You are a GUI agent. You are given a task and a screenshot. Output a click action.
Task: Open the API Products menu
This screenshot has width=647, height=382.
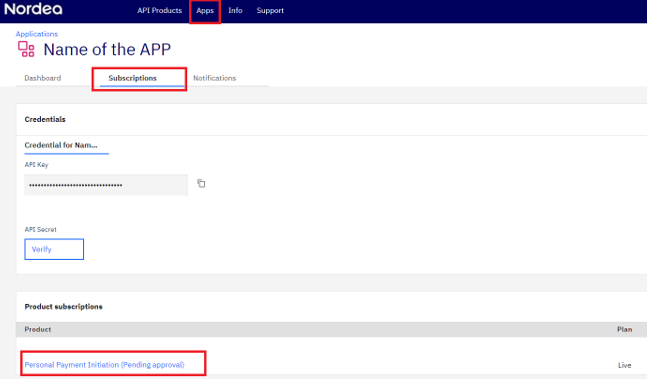[159, 10]
